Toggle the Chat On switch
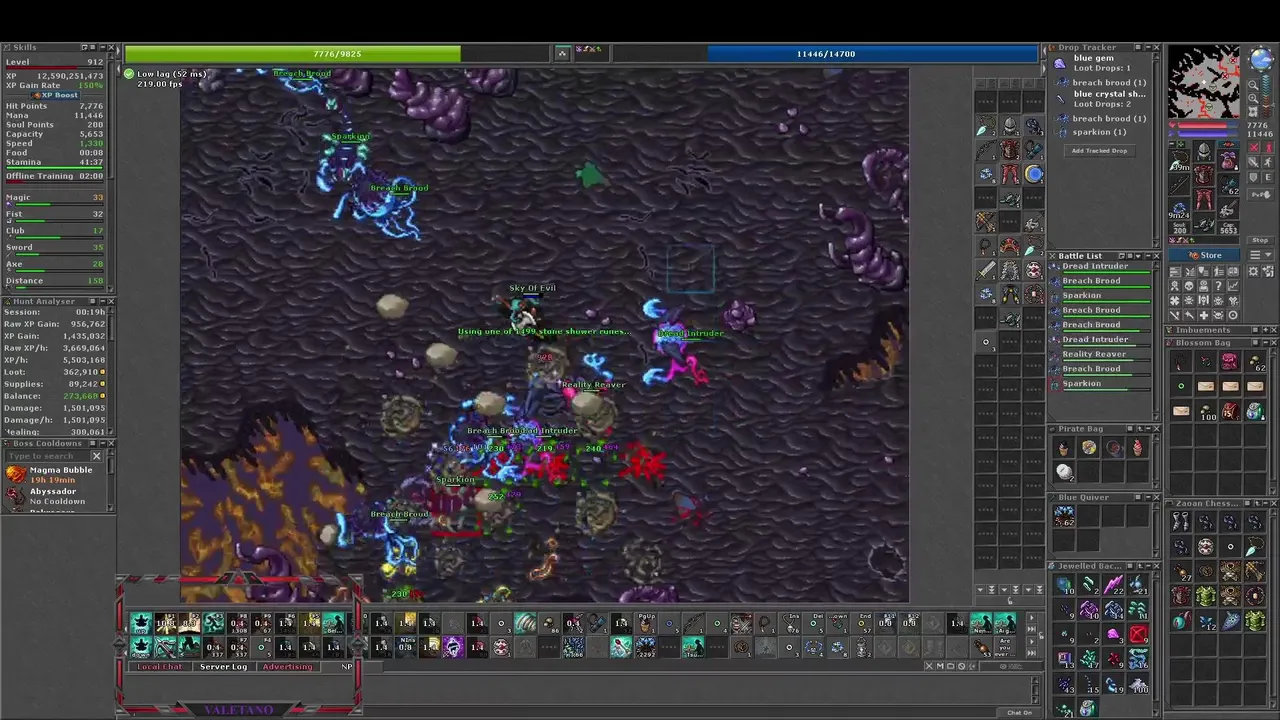Image resolution: width=1280 pixels, height=720 pixels. [x=1019, y=712]
